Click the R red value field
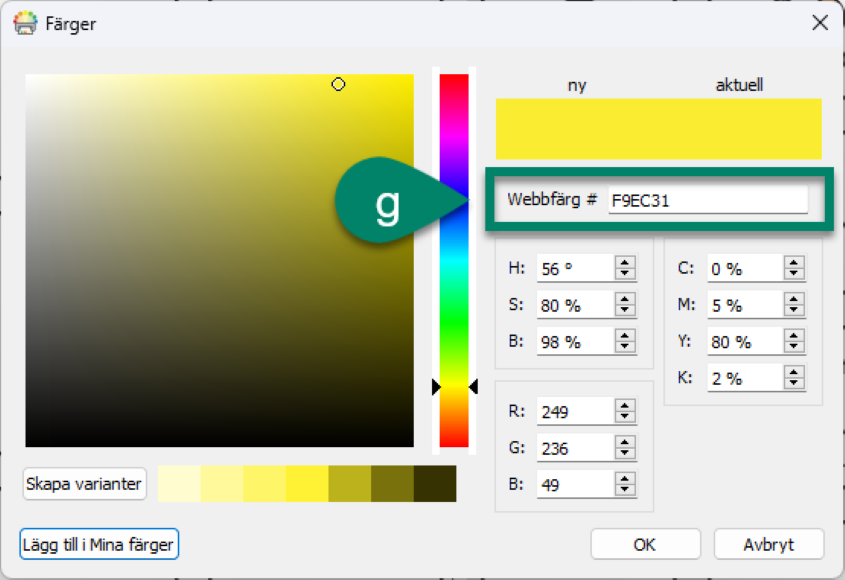845x580 pixels. pyautogui.click(x=574, y=411)
